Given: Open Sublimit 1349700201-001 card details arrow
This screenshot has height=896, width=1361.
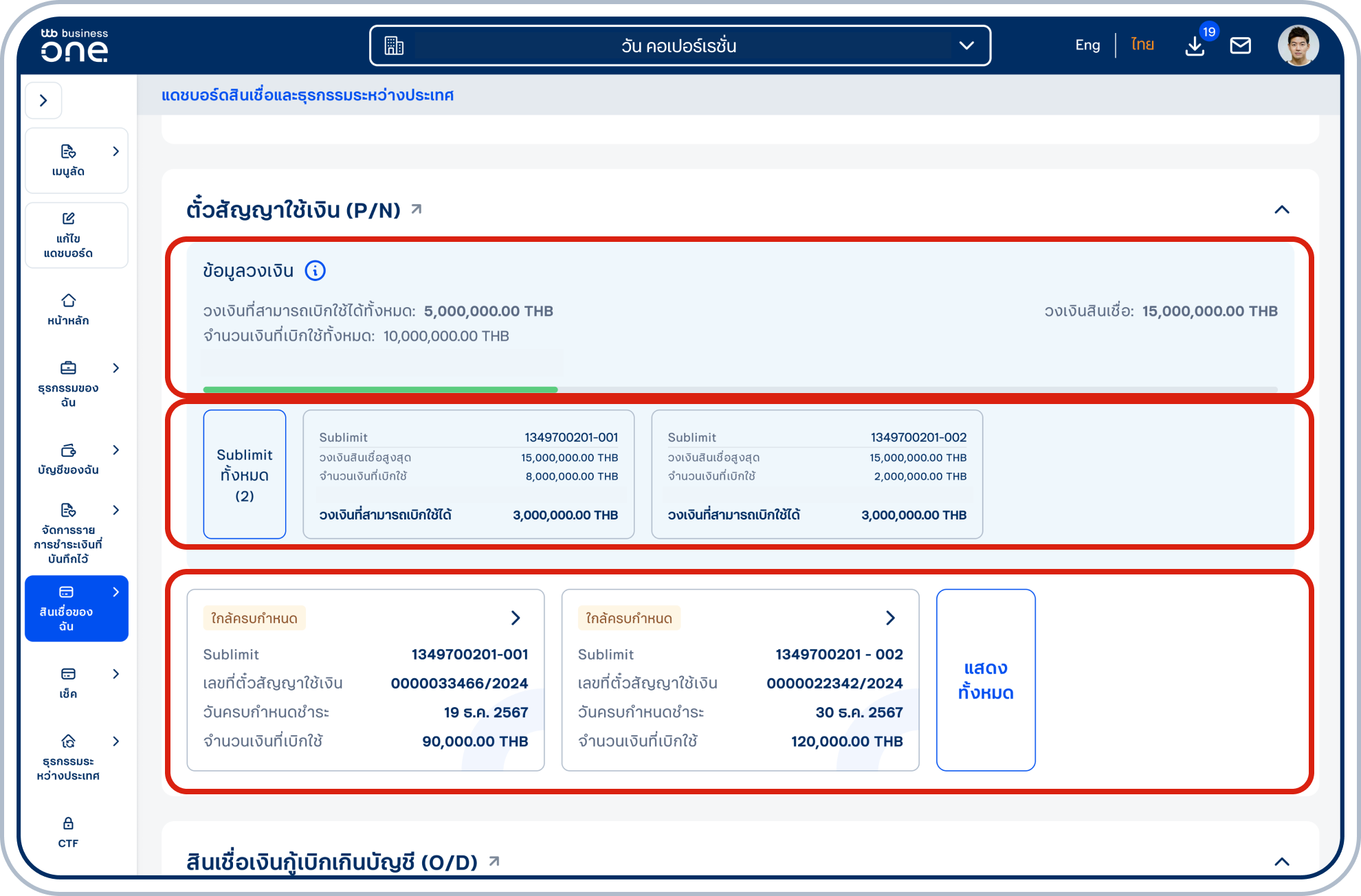Looking at the screenshot, I should coord(516,618).
